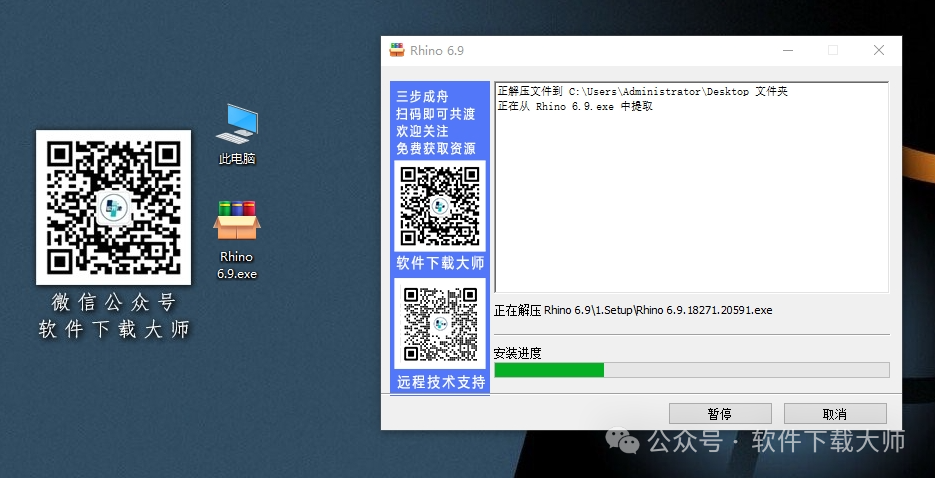Click the 取消 button to cancel extraction
935x478 pixels.
(x=835, y=414)
